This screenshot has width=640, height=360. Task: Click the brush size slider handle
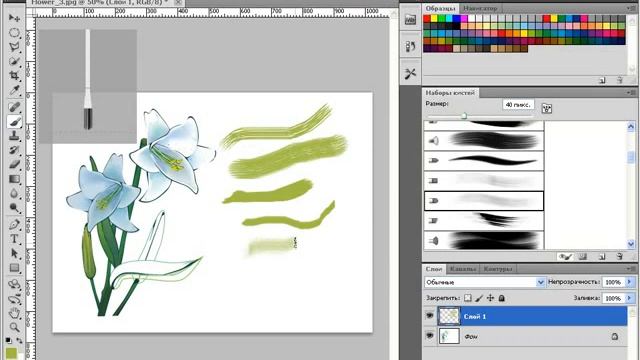(464, 116)
